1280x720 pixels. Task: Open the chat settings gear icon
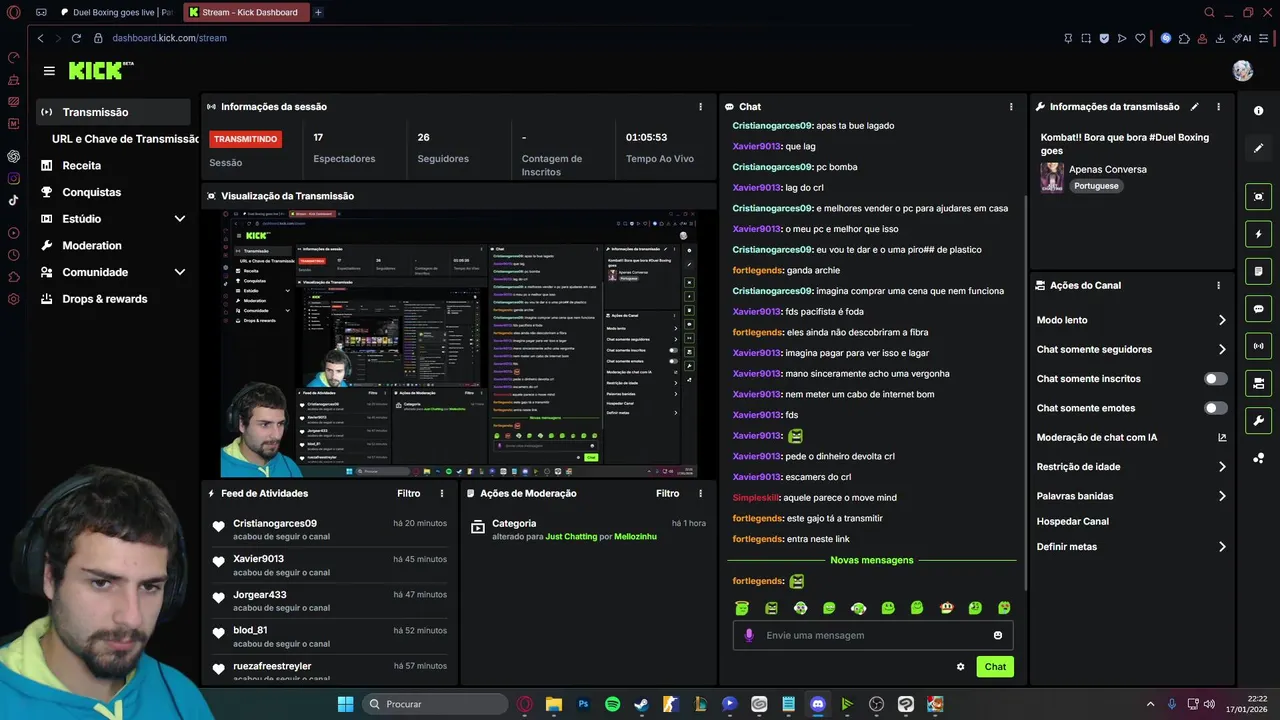[960, 667]
